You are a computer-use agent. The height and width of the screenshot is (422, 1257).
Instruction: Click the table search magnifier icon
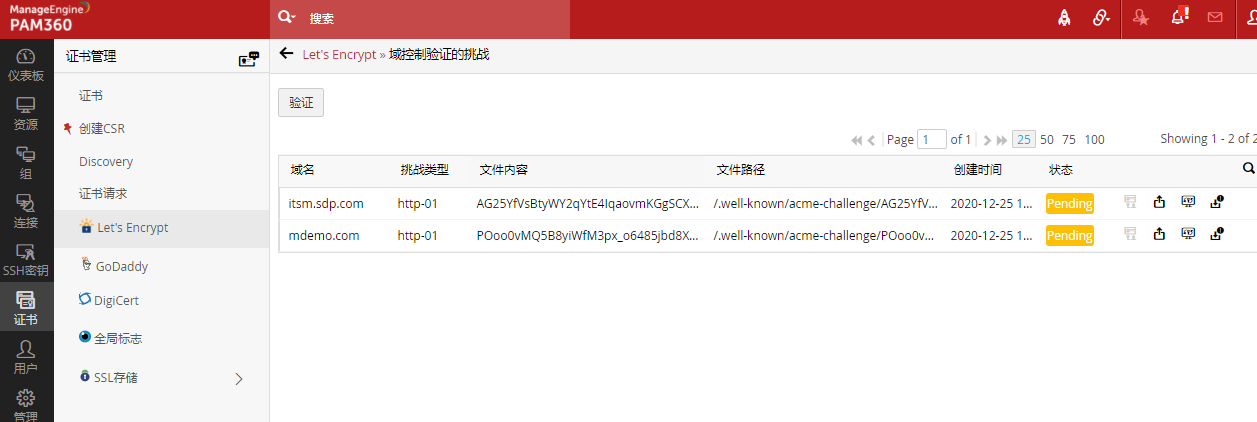click(1248, 169)
